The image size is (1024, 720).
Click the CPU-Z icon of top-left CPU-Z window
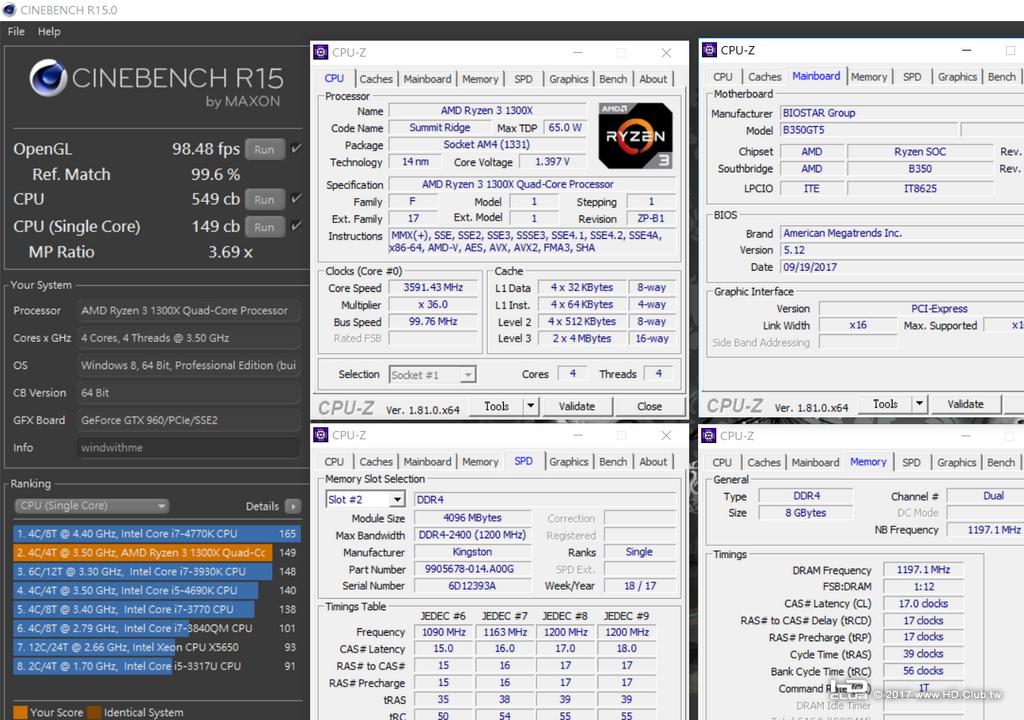click(x=321, y=52)
